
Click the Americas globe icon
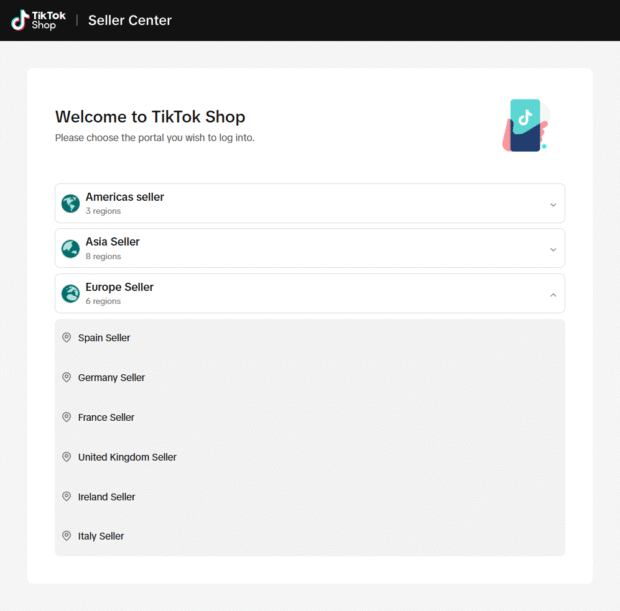pyautogui.click(x=70, y=204)
